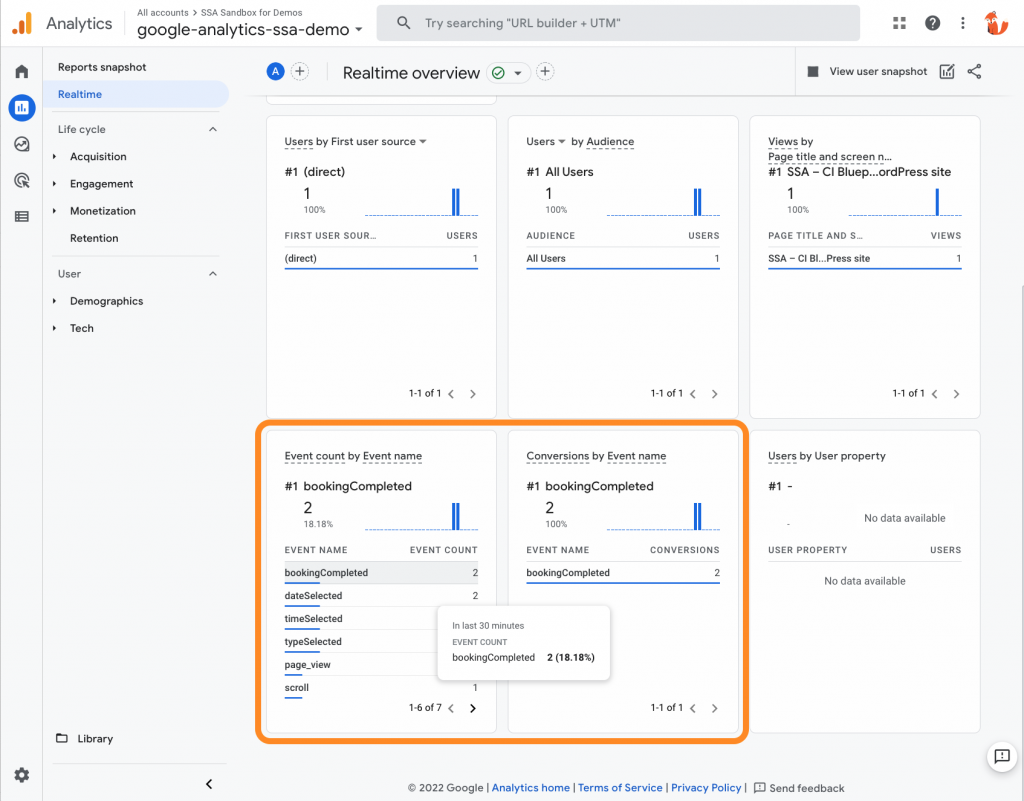Open the vertical three-dot menu
1024x801 pixels.
pyautogui.click(x=963, y=23)
